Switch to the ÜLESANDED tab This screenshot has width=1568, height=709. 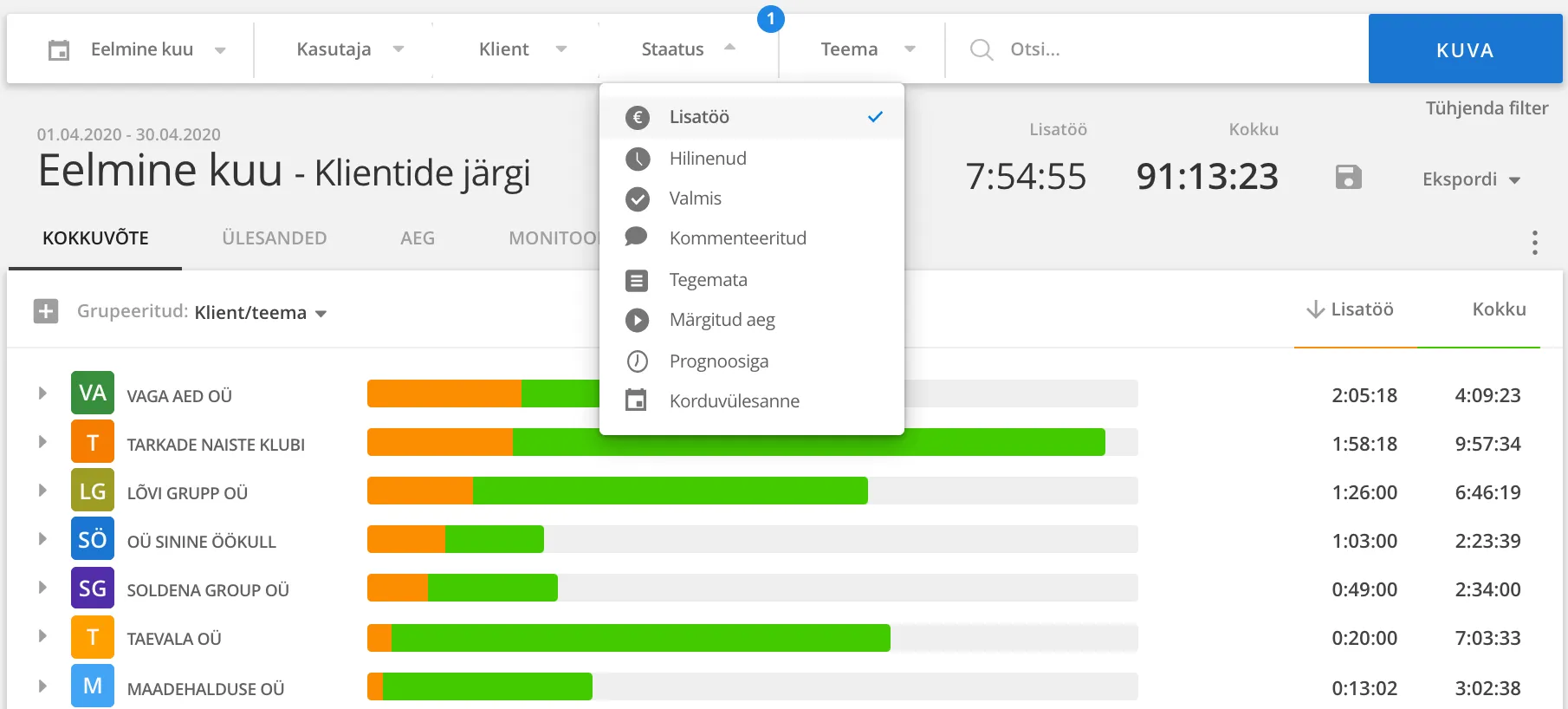tap(274, 237)
